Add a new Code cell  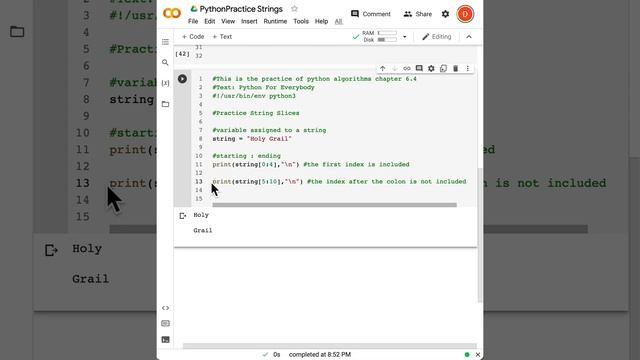193,36
